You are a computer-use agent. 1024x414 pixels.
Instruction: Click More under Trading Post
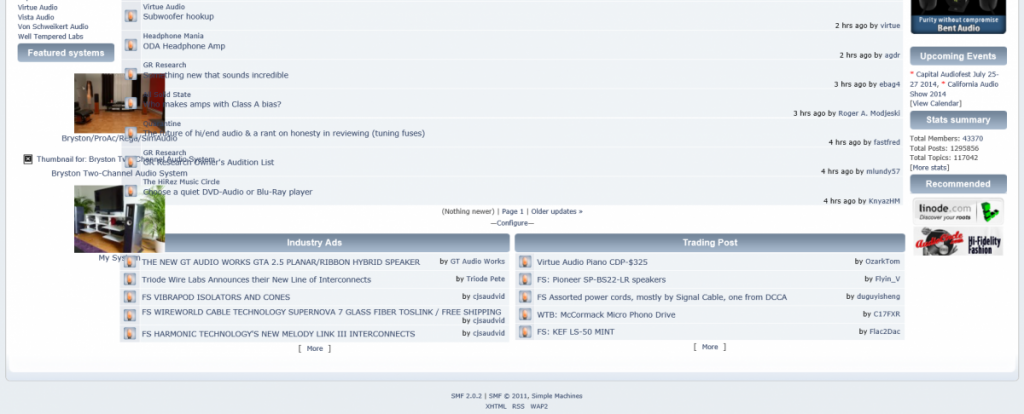(x=710, y=347)
